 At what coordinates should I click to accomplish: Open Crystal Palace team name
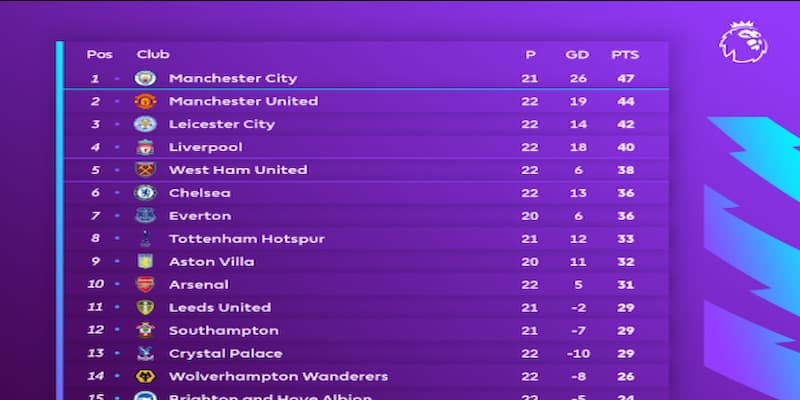[226, 354]
